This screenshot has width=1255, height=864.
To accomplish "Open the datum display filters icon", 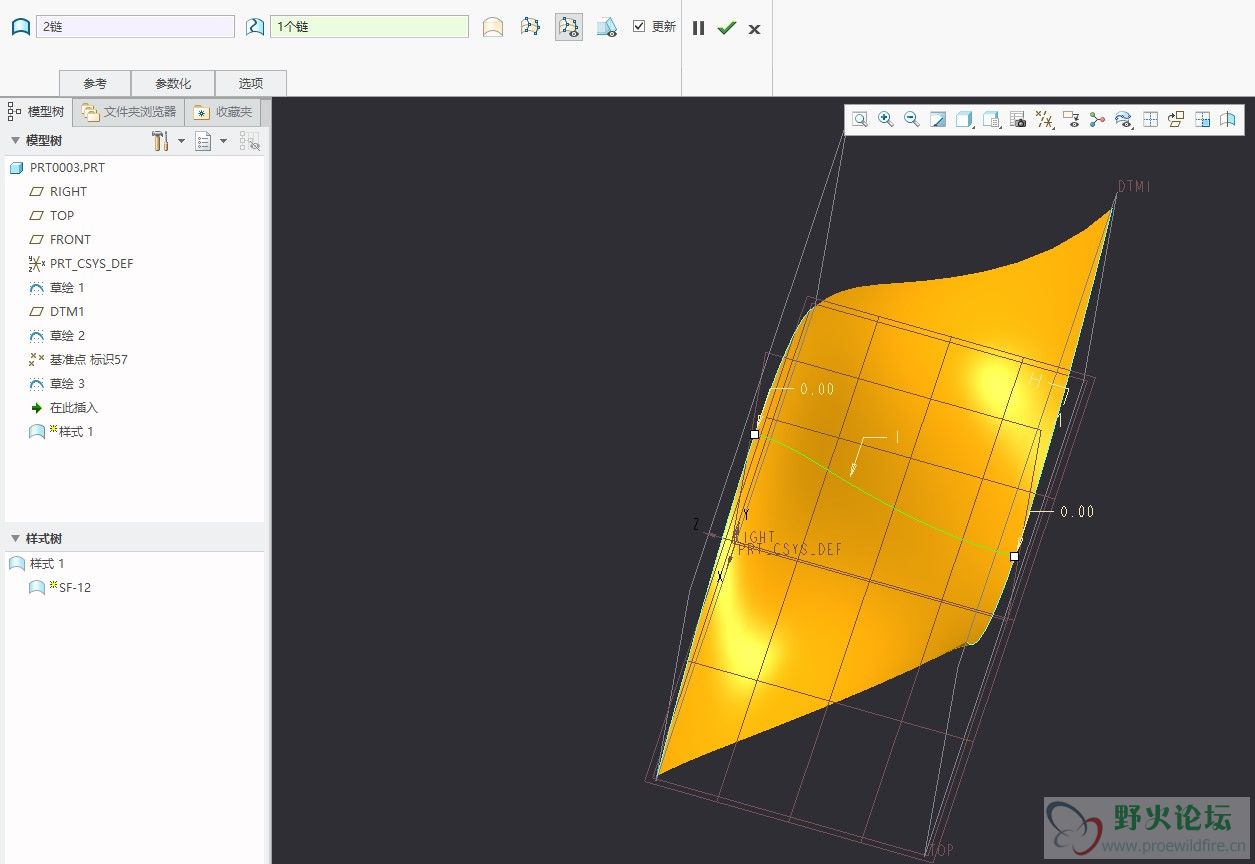I will (1045, 119).
